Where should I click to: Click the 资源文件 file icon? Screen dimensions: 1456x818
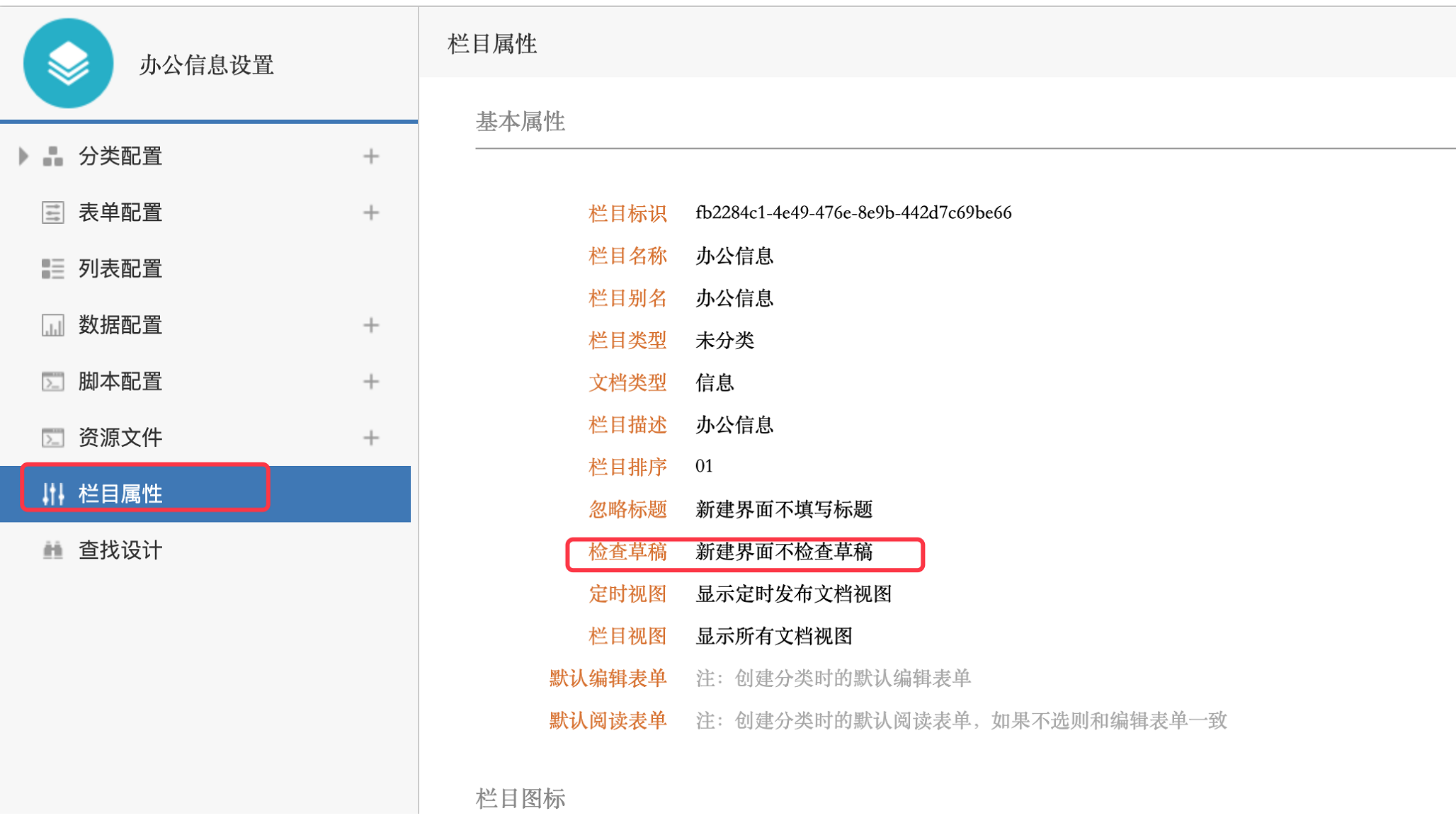coord(53,438)
